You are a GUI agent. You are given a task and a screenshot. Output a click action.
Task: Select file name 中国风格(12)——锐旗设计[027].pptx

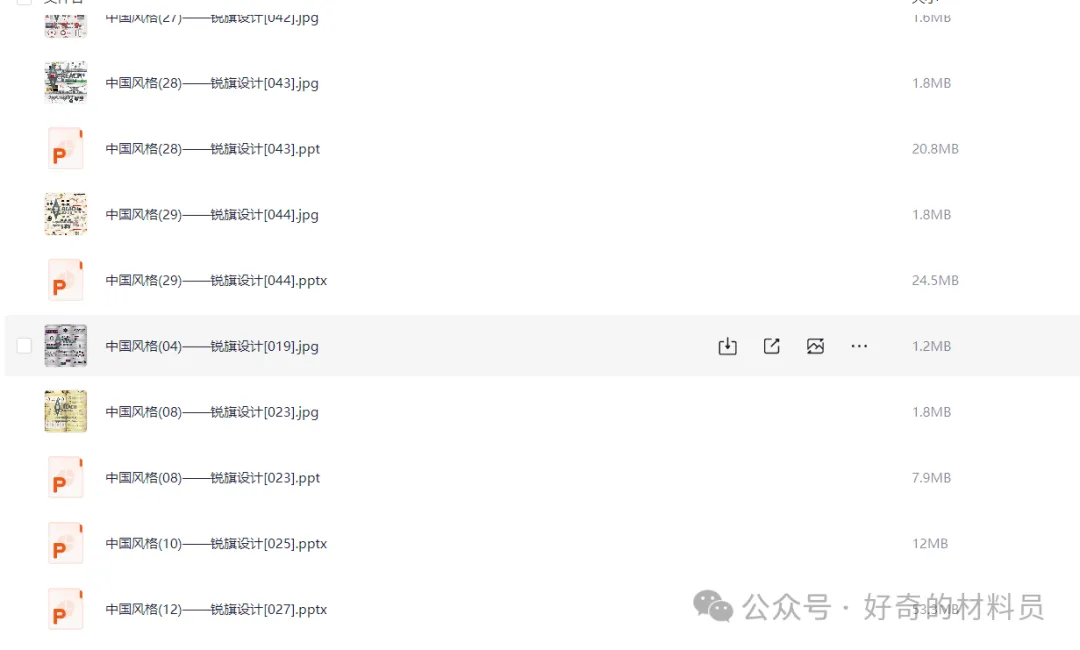coord(216,609)
